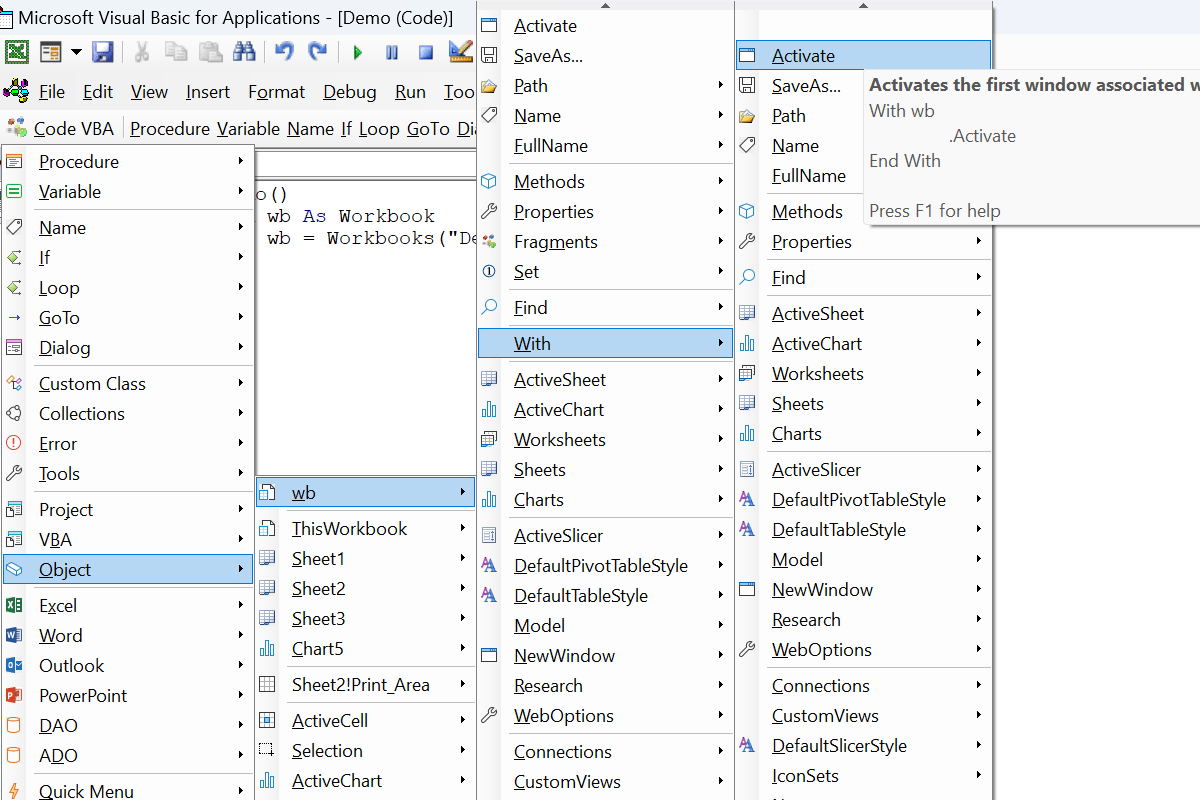Expand the IconSets submenu arrow

point(979,775)
